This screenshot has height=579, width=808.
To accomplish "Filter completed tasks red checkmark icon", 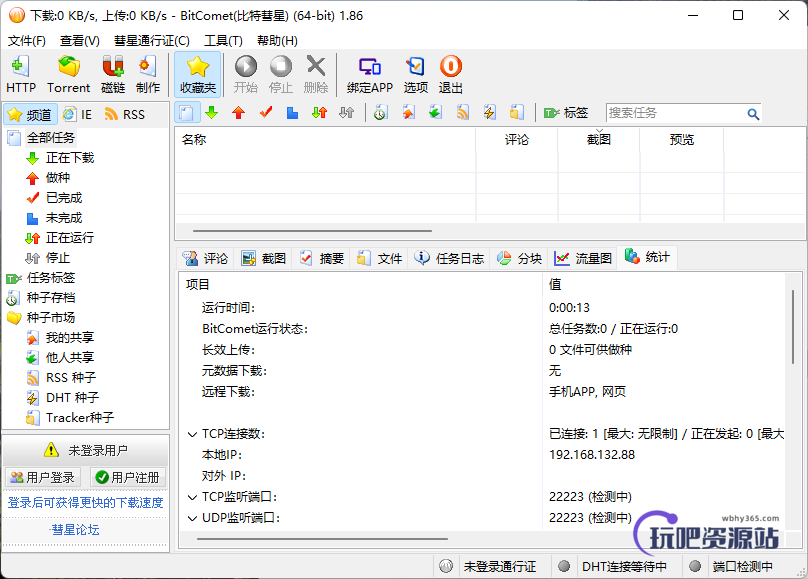I will tap(266, 113).
